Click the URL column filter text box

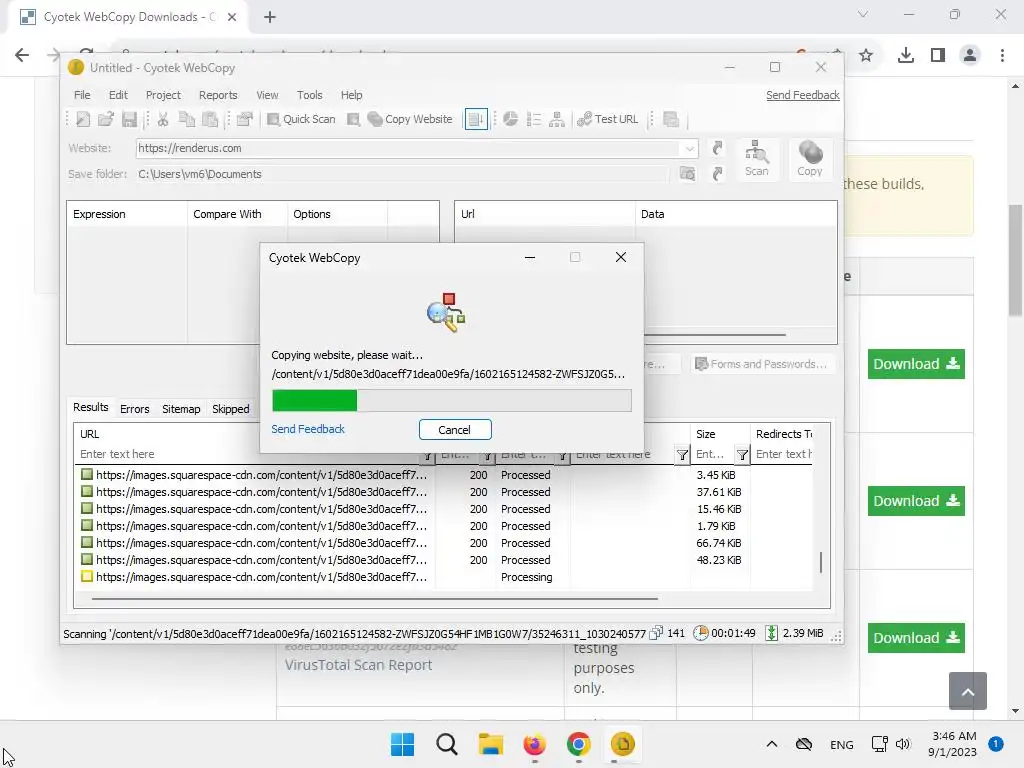[248, 454]
